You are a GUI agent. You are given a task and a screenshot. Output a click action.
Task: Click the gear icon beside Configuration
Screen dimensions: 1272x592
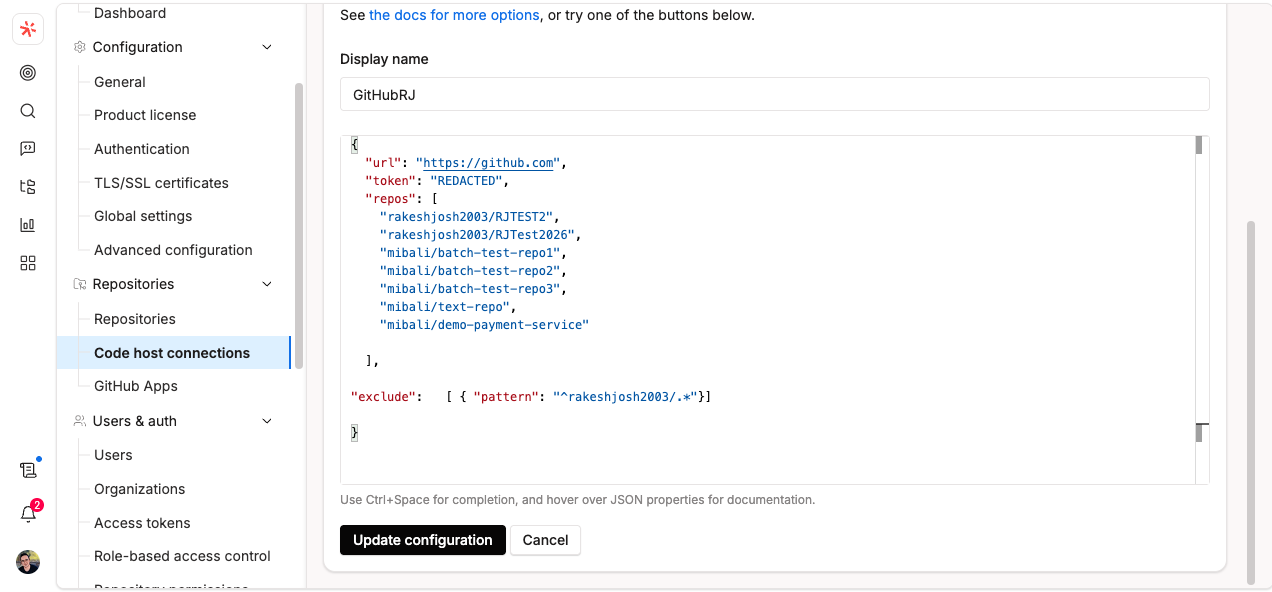click(x=78, y=46)
